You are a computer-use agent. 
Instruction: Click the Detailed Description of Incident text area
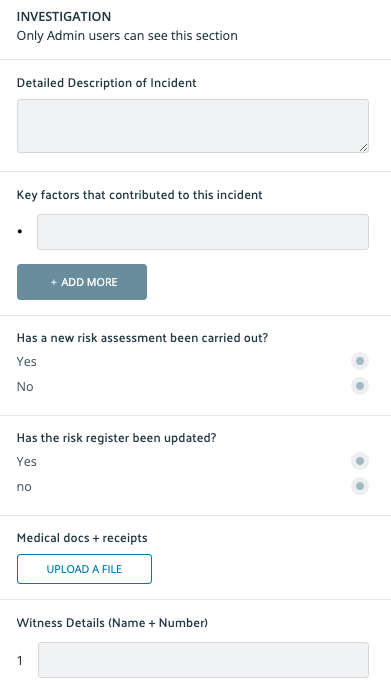193,126
